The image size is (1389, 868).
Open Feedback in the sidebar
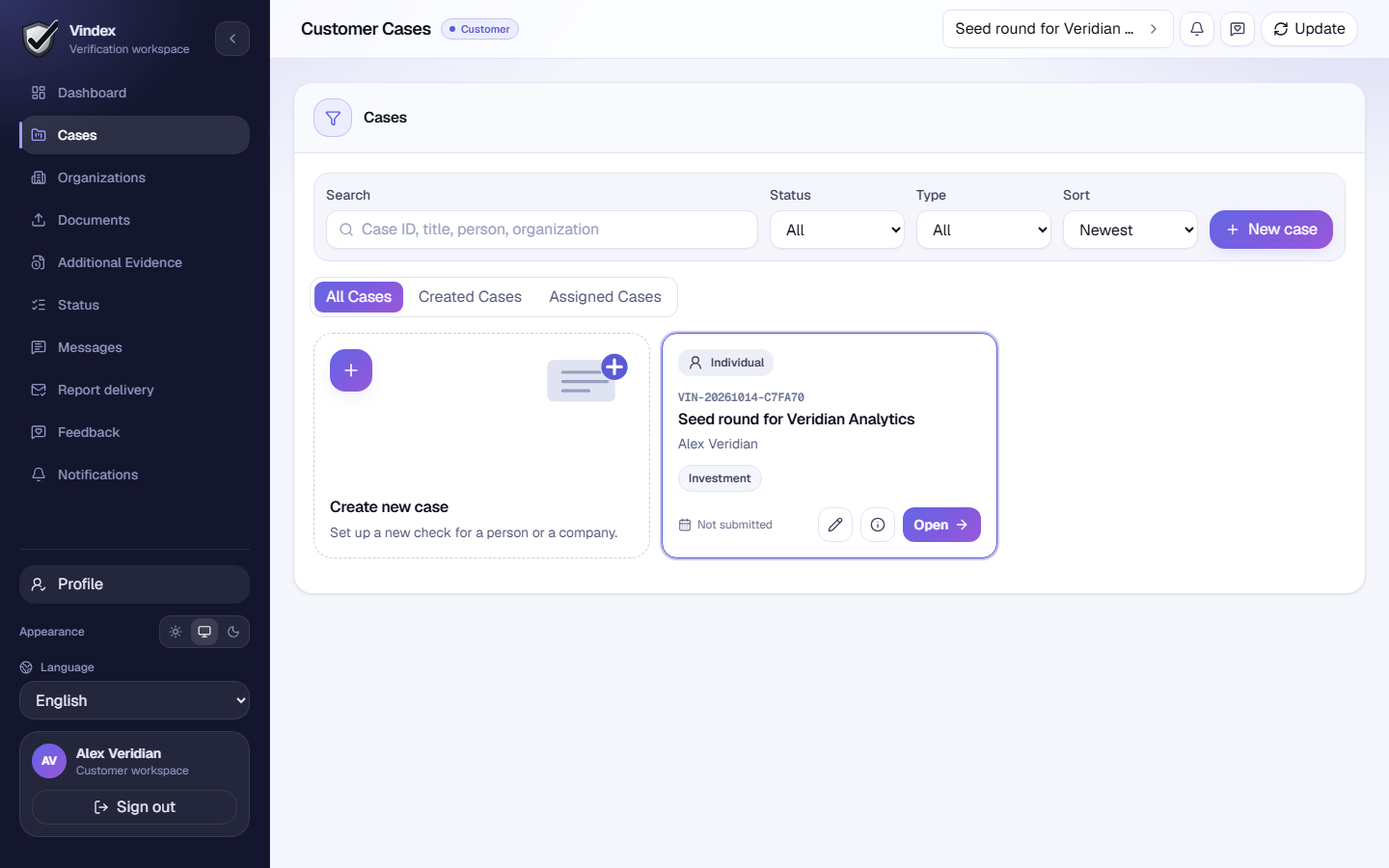pos(134,432)
